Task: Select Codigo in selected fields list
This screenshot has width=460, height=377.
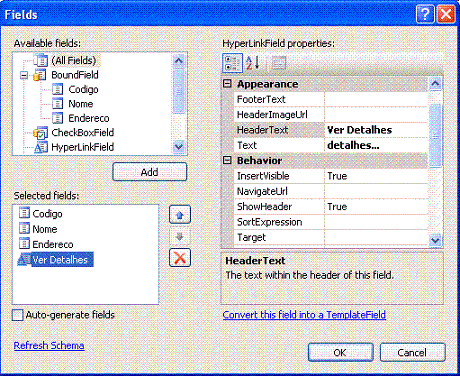Action: pyautogui.click(x=47, y=214)
